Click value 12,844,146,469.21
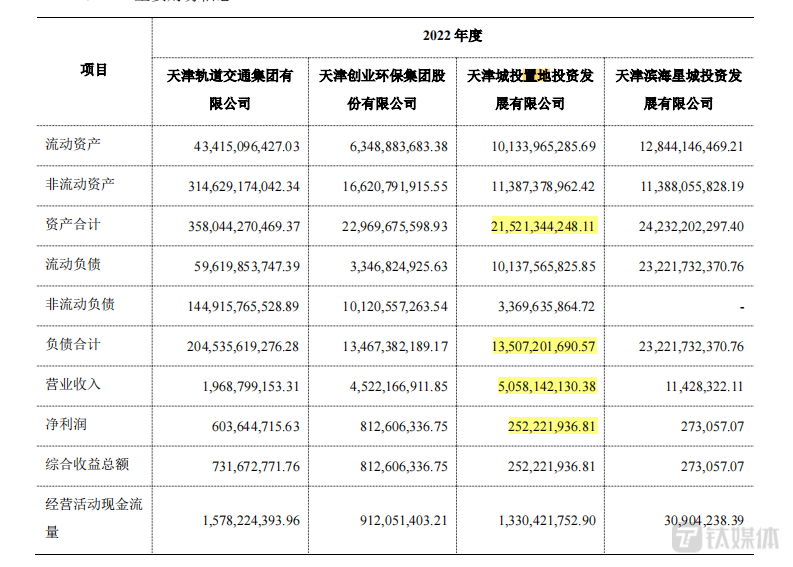 [691, 147]
